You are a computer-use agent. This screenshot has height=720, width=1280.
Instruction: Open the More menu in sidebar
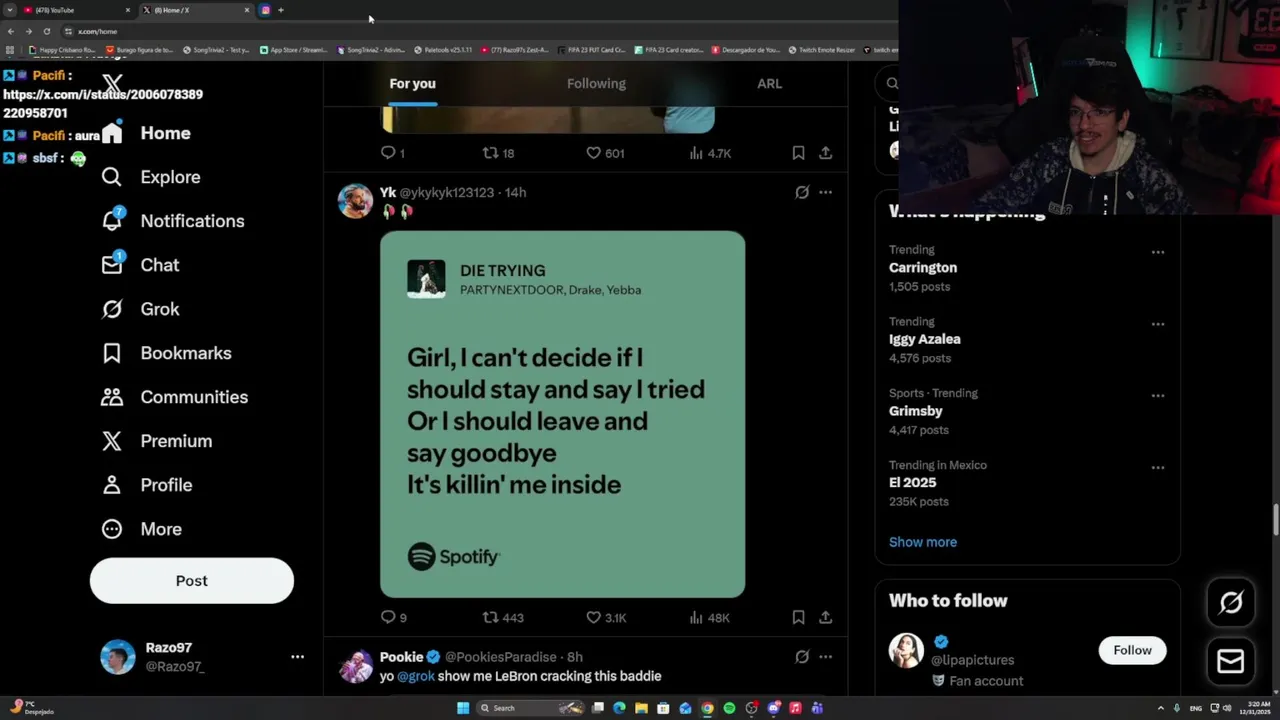141,529
